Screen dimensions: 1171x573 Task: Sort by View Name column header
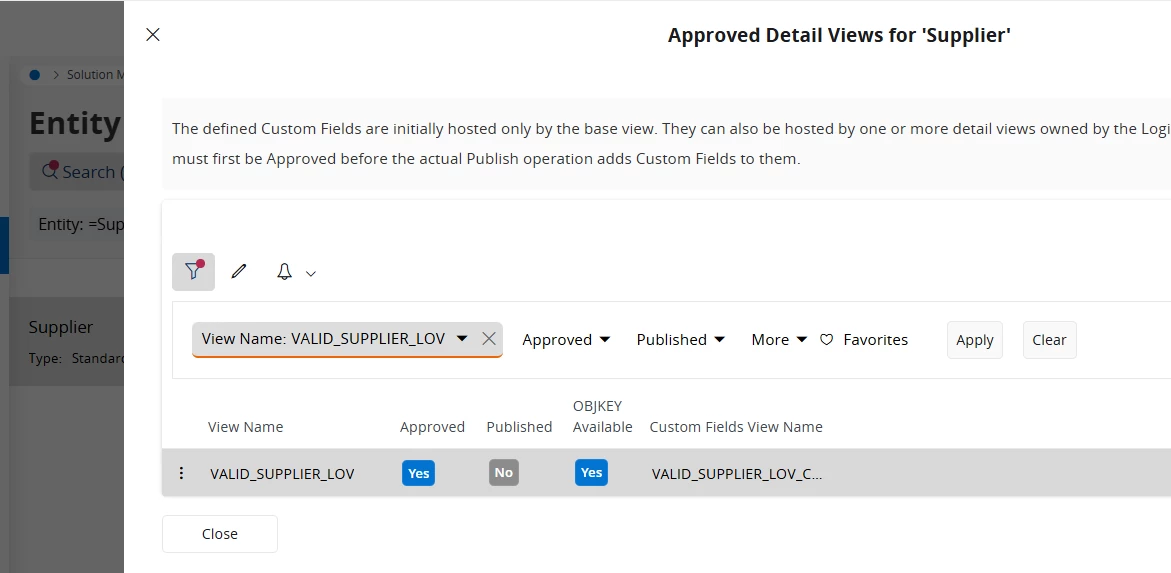coord(245,427)
